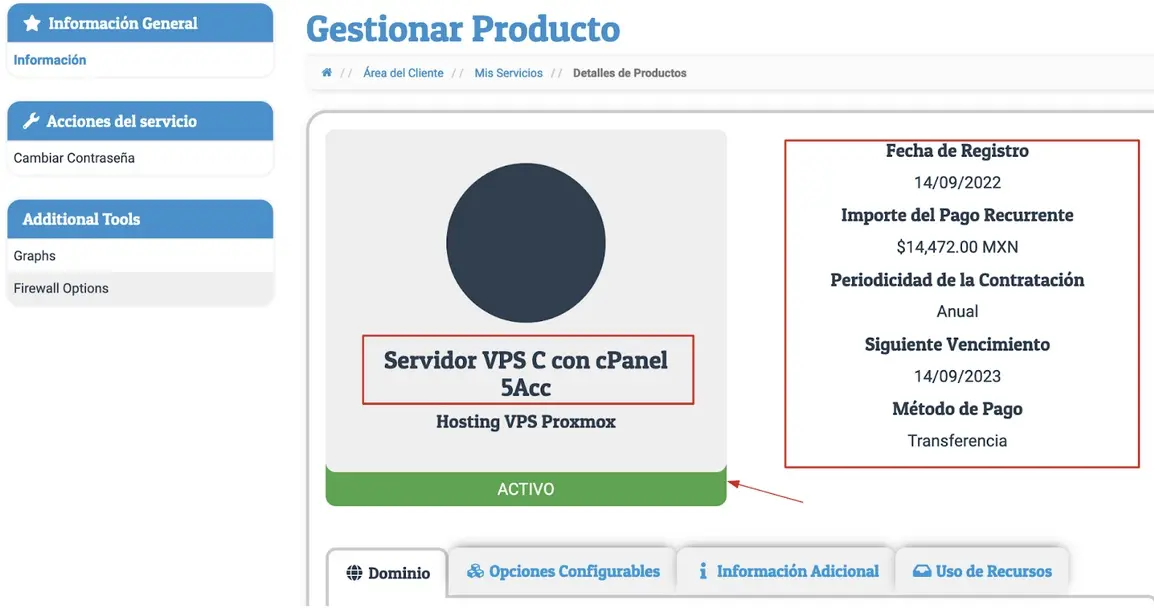
Task: Switch to the Información Adicional tab
Action: 786,571
